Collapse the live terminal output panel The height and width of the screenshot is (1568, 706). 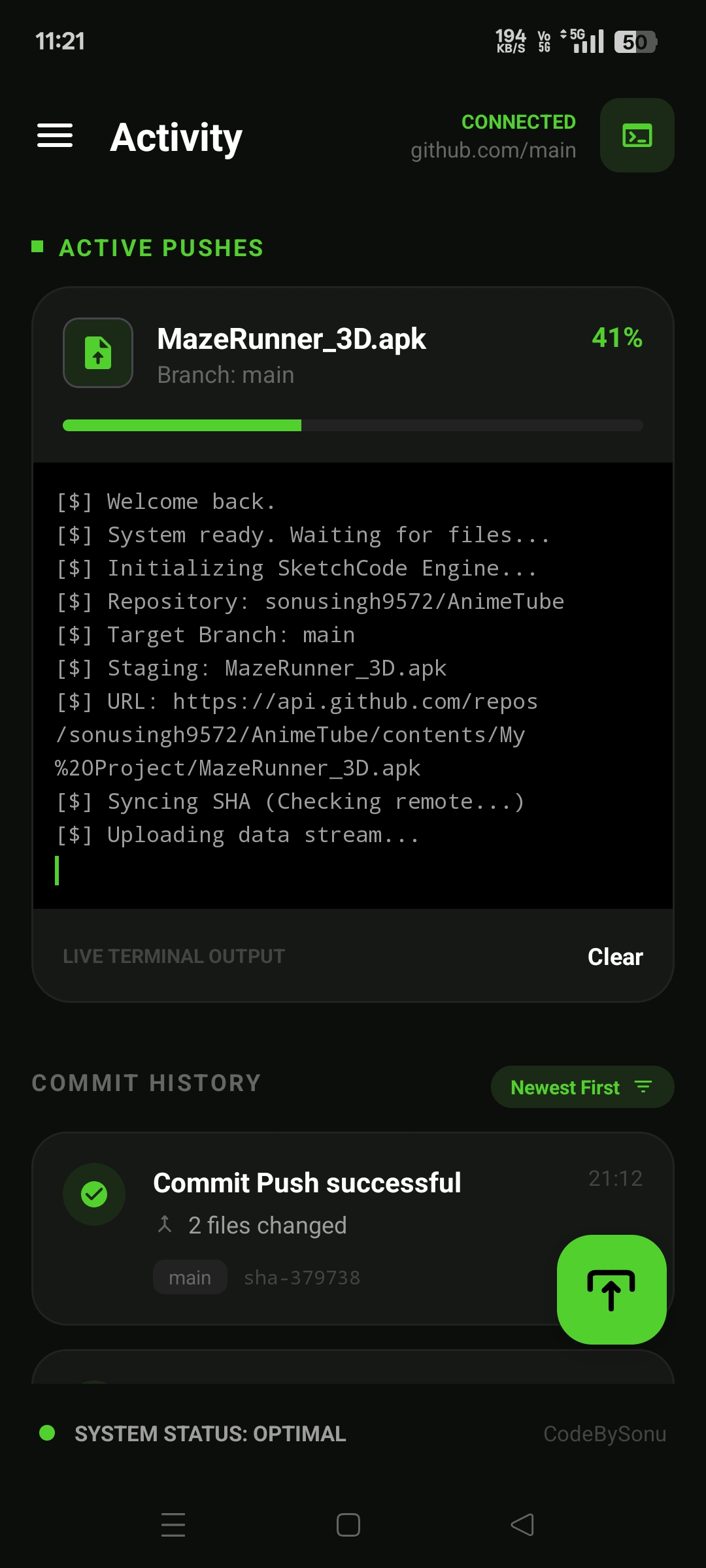pyautogui.click(x=173, y=956)
